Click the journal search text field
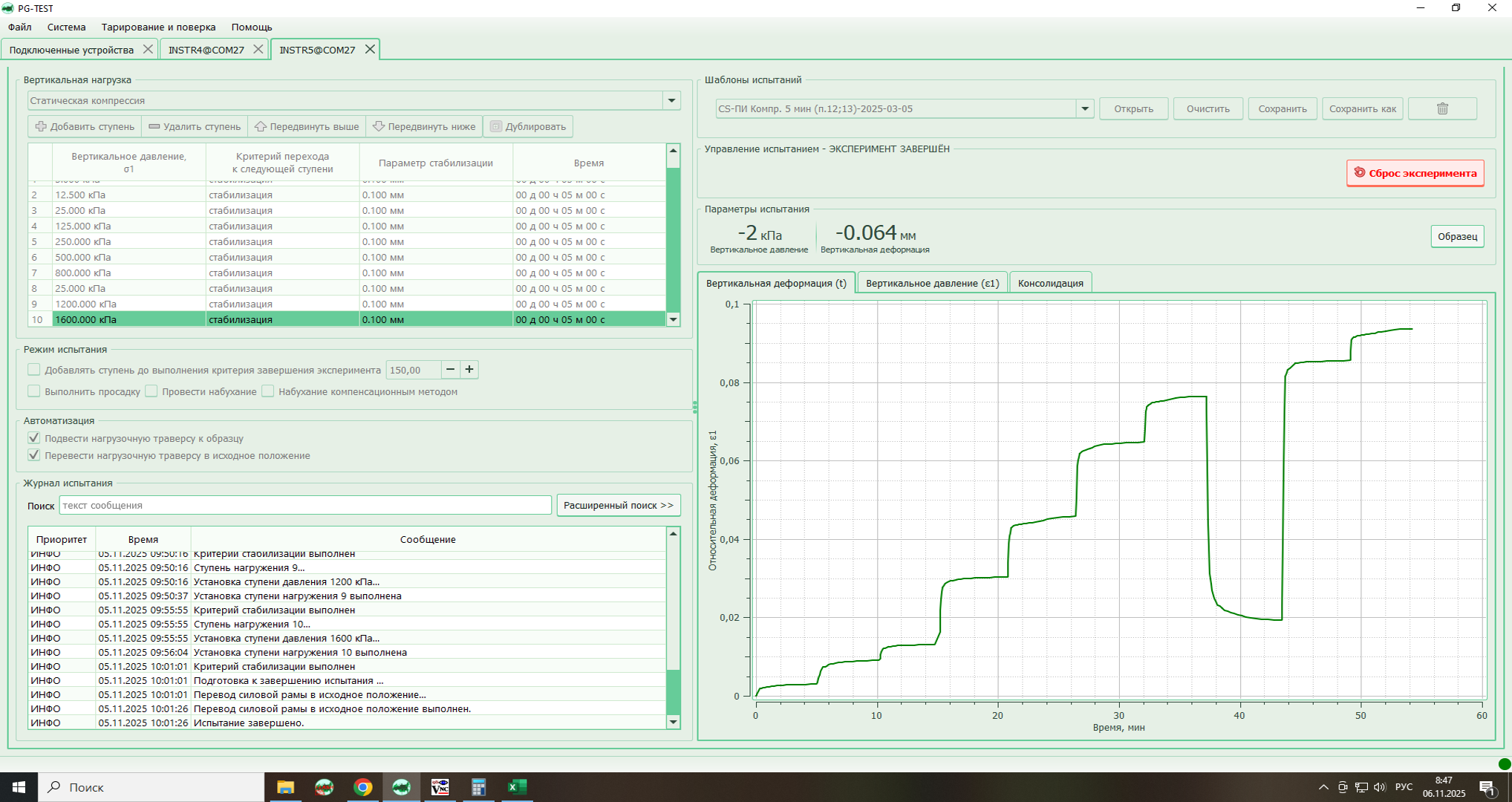This screenshot has height=802, width=1512. [x=305, y=505]
